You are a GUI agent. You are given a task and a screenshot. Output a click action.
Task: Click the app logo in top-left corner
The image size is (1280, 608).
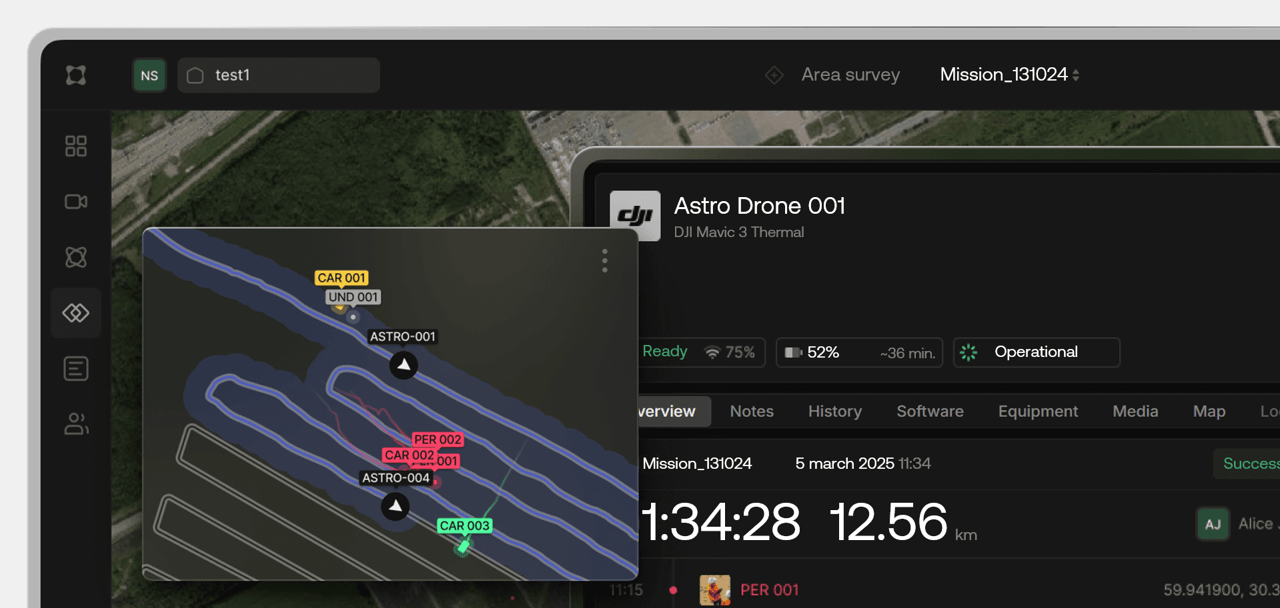pos(76,75)
